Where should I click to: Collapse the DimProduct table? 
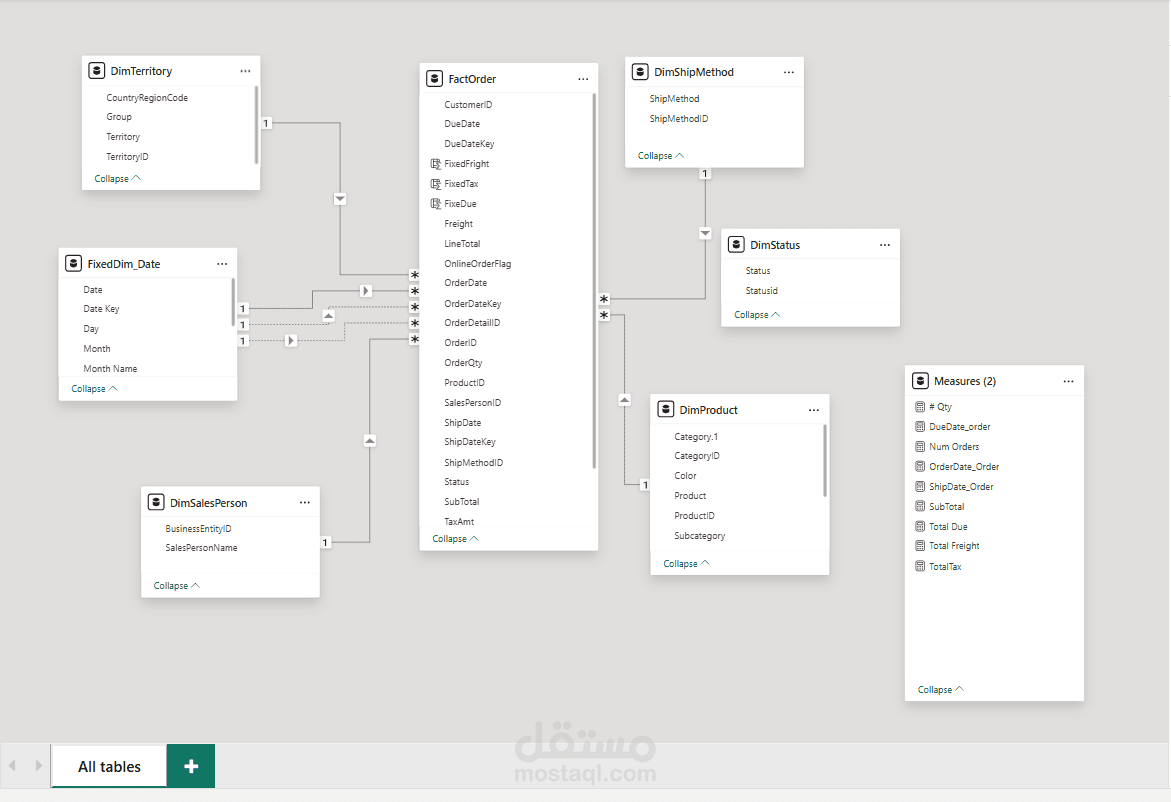click(686, 563)
